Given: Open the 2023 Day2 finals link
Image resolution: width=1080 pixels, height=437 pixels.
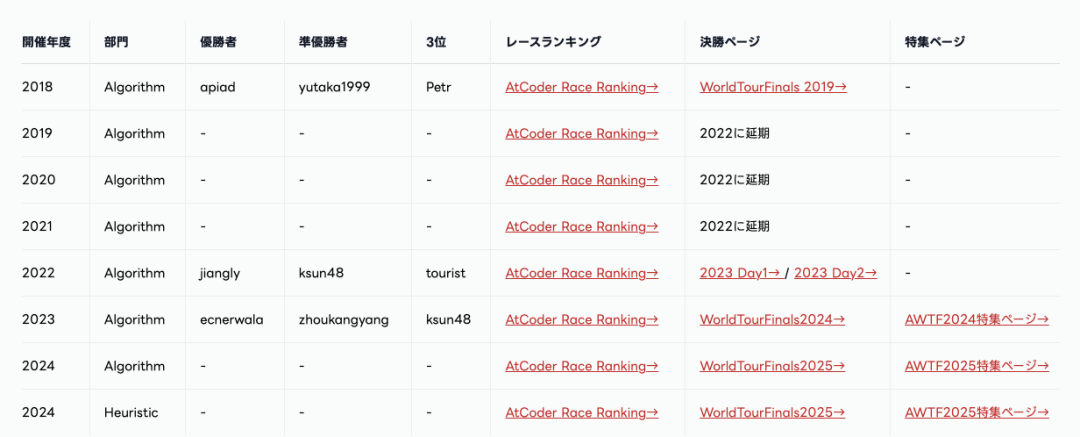Looking at the screenshot, I should tap(835, 273).
